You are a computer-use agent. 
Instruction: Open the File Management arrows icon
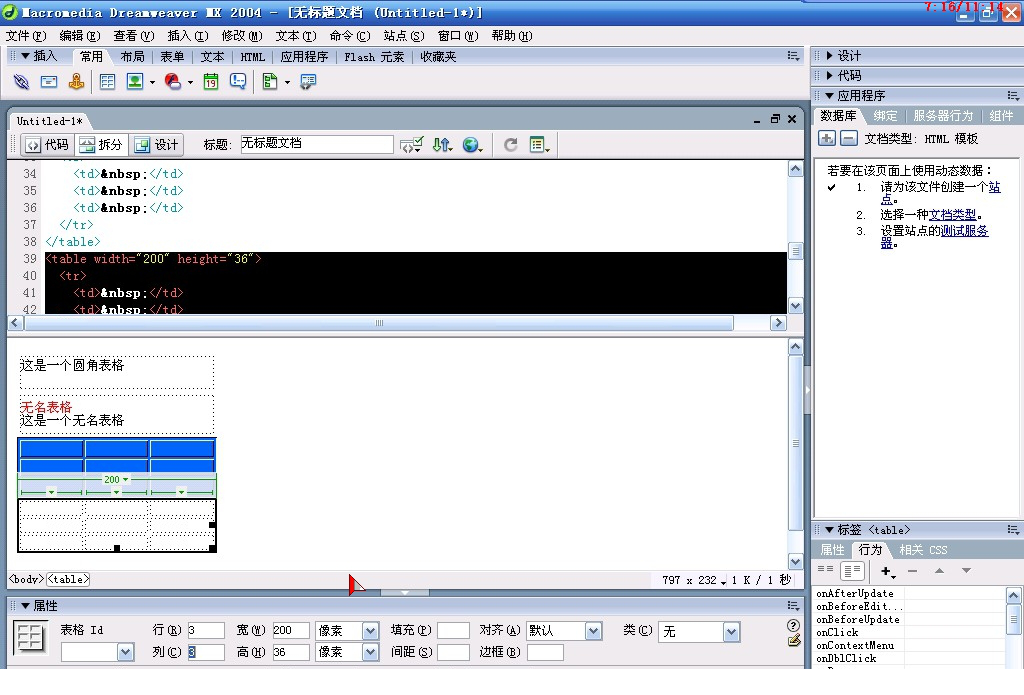[x=442, y=145]
